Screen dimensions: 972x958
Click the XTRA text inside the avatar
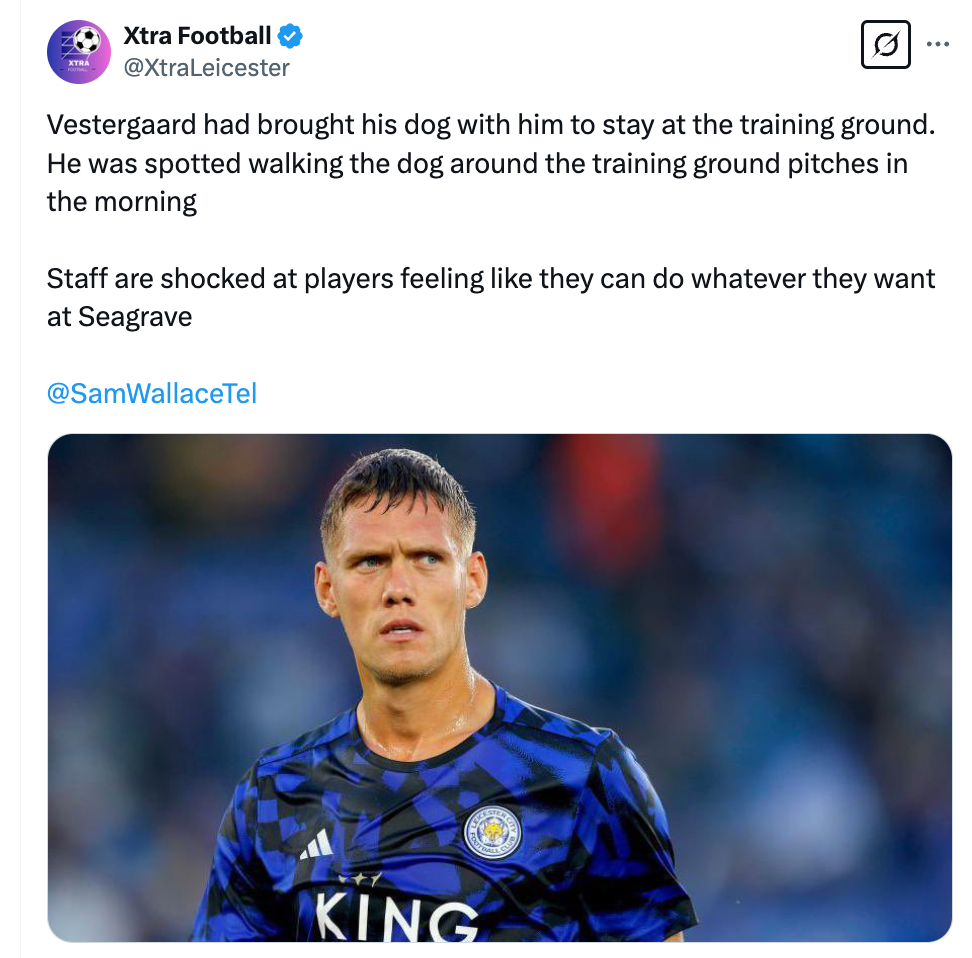click(79, 63)
